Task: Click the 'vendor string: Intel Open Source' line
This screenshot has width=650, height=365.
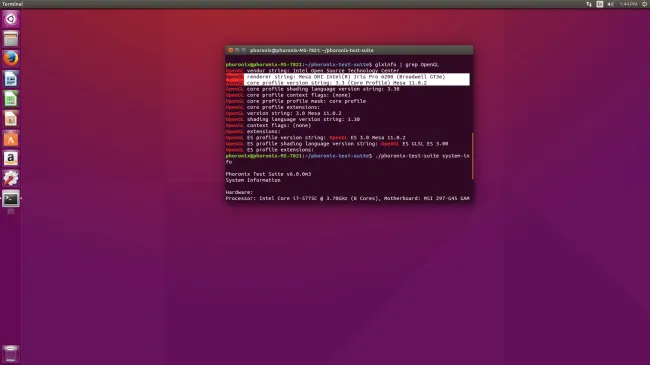Action: [x=313, y=71]
